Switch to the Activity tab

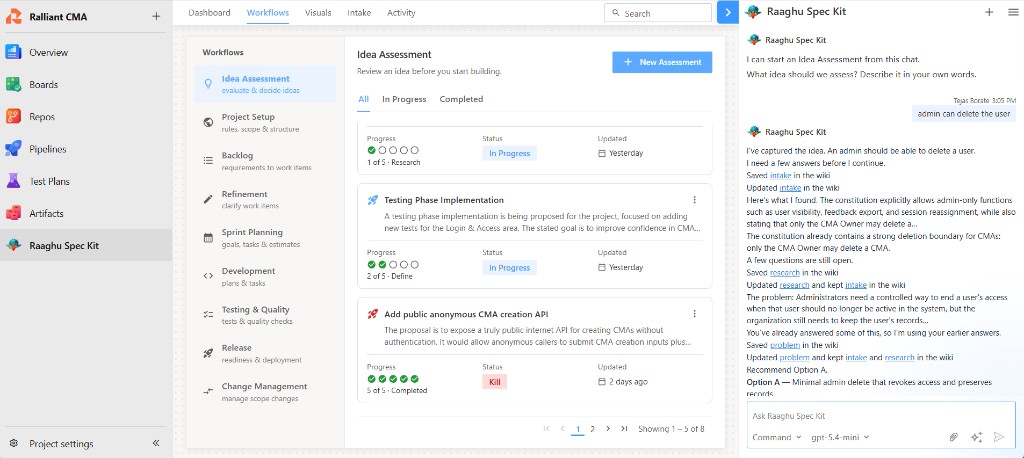pos(401,12)
